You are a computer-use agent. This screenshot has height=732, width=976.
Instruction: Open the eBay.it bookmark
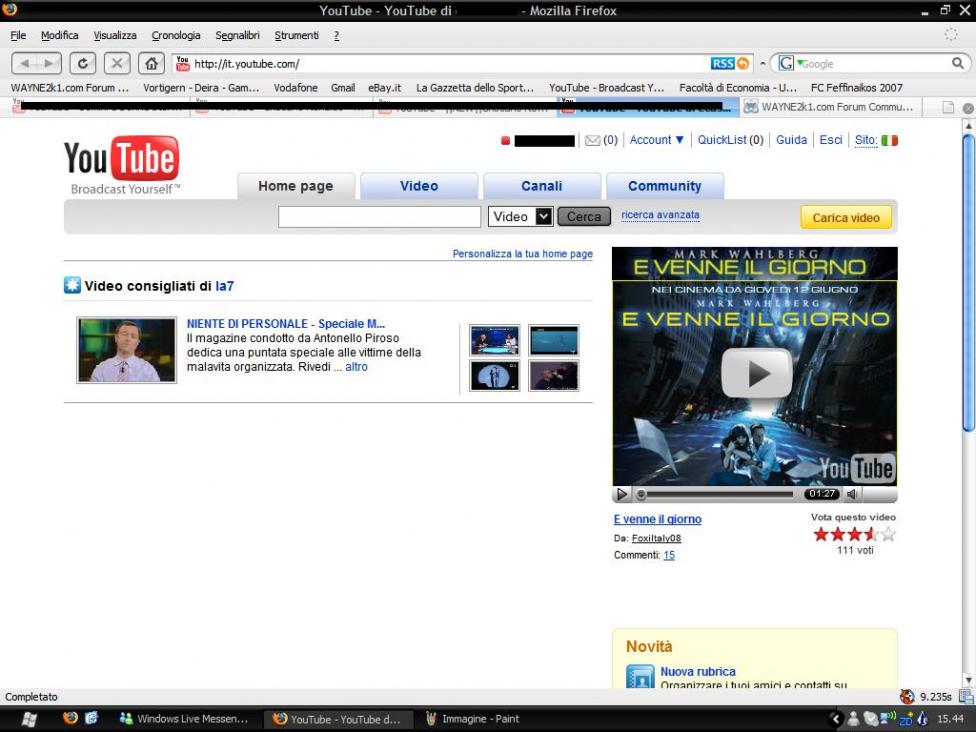(385, 88)
